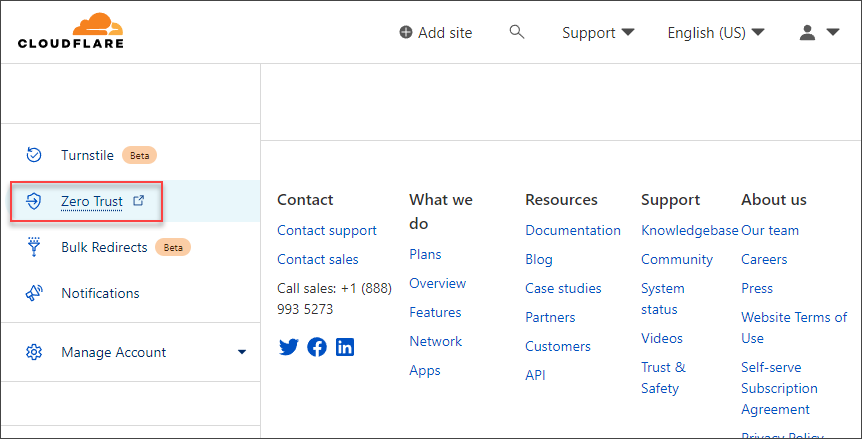Open the user account profile icon
Viewport: 862px width, 439px height.
[x=807, y=32]
